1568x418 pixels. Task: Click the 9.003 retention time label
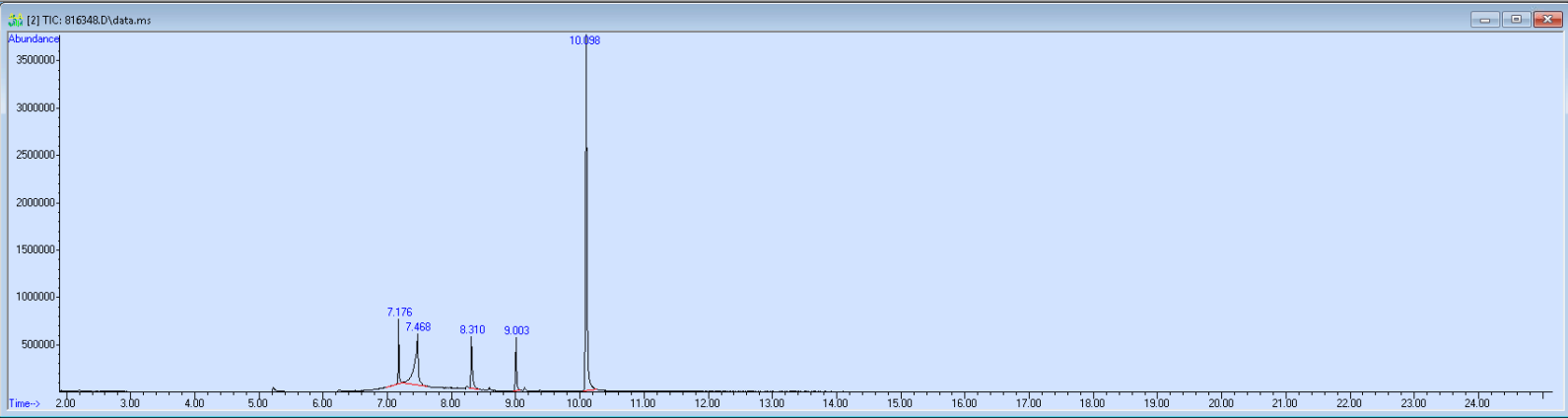point(516,331)
